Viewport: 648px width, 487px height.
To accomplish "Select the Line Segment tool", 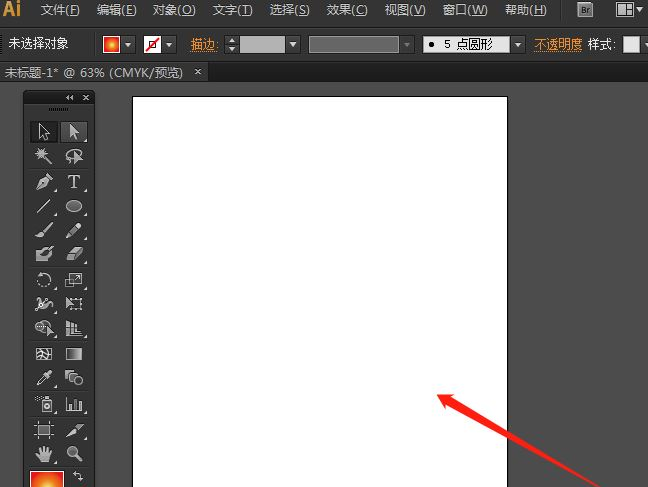I will (x=44, y=206).
